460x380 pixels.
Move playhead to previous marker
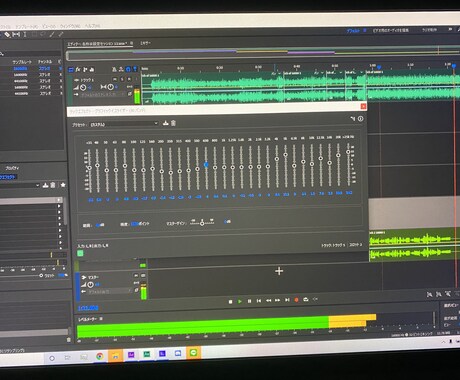(x=259, y=301)
